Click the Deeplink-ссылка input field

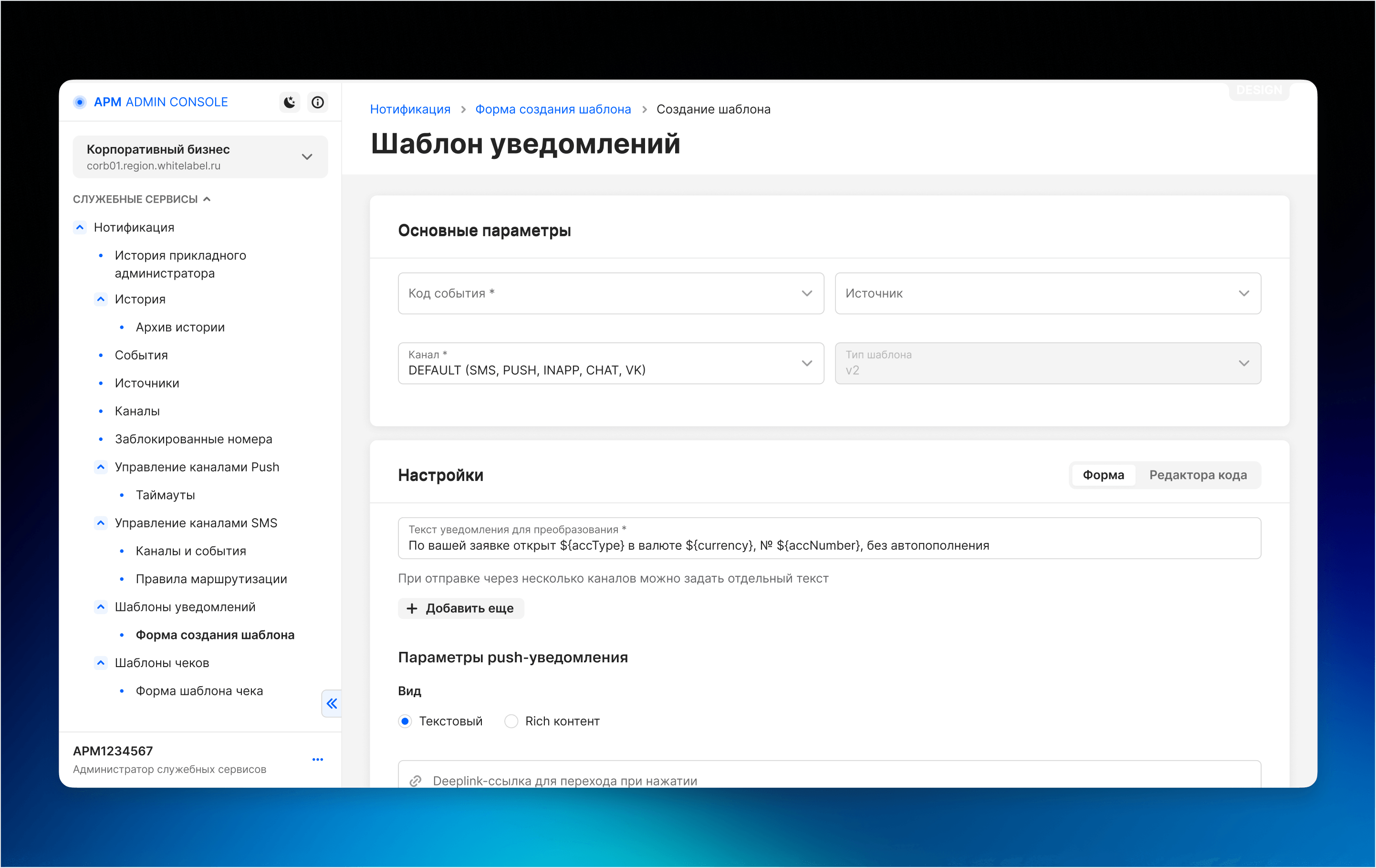coord(829,774)
